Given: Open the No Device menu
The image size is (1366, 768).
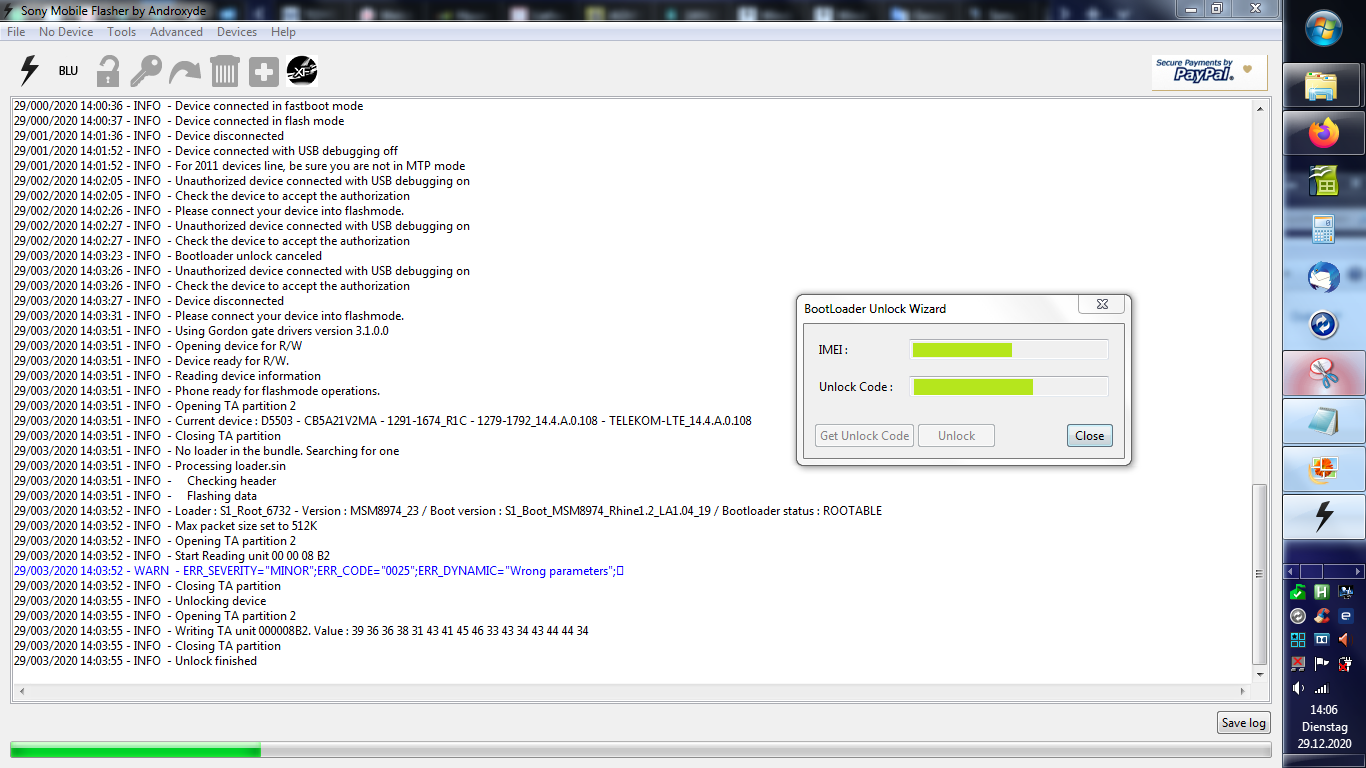Looking at the screenshot, I should point(66,32).
